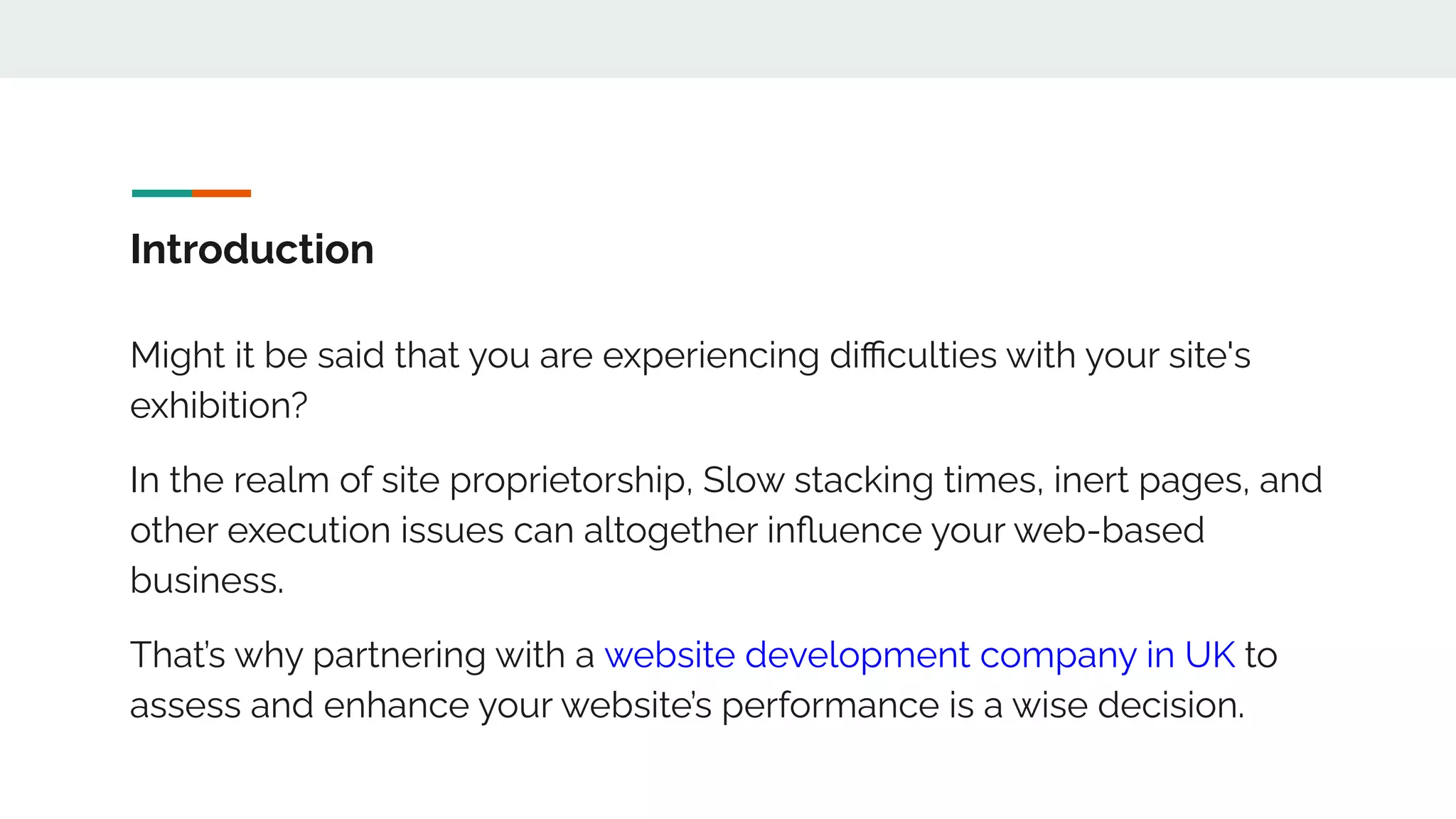Click the word 'influence' in the second paragraph
Image resolution: width=1456 pixels, height=819 pixels.
(x=844, y=530)
